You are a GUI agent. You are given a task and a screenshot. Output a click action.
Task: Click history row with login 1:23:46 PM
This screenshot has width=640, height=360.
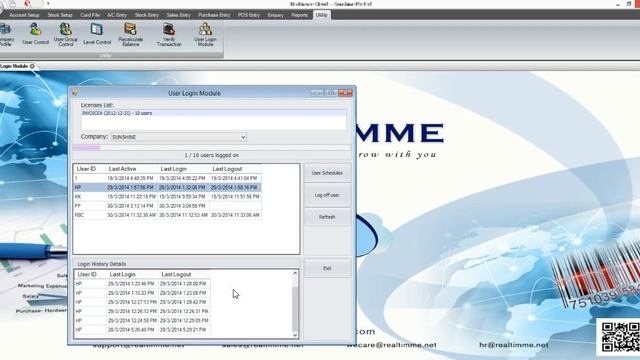click(142, 284)
